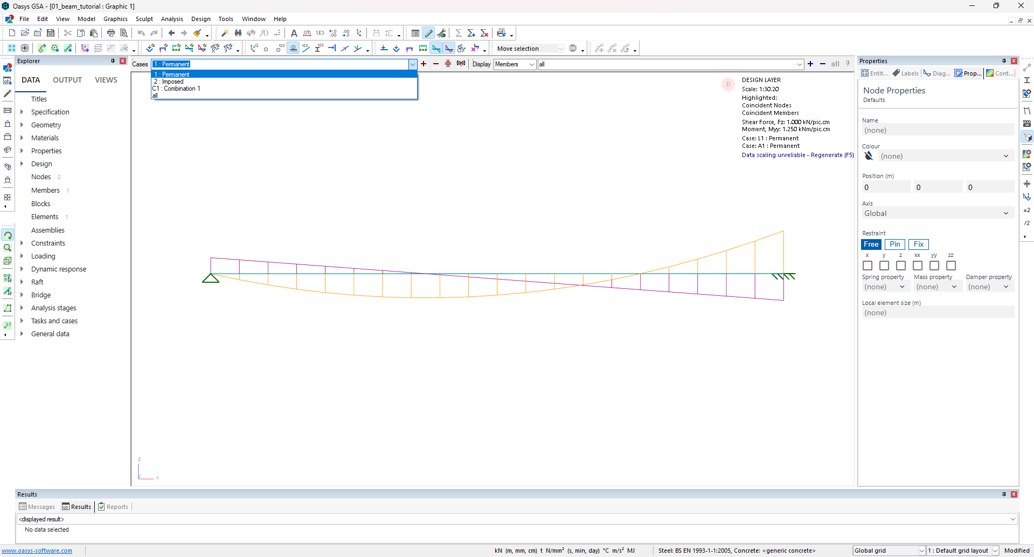
Task: Switch to the OUTPUT tab in Explorer
Action: tap(67, 80)
